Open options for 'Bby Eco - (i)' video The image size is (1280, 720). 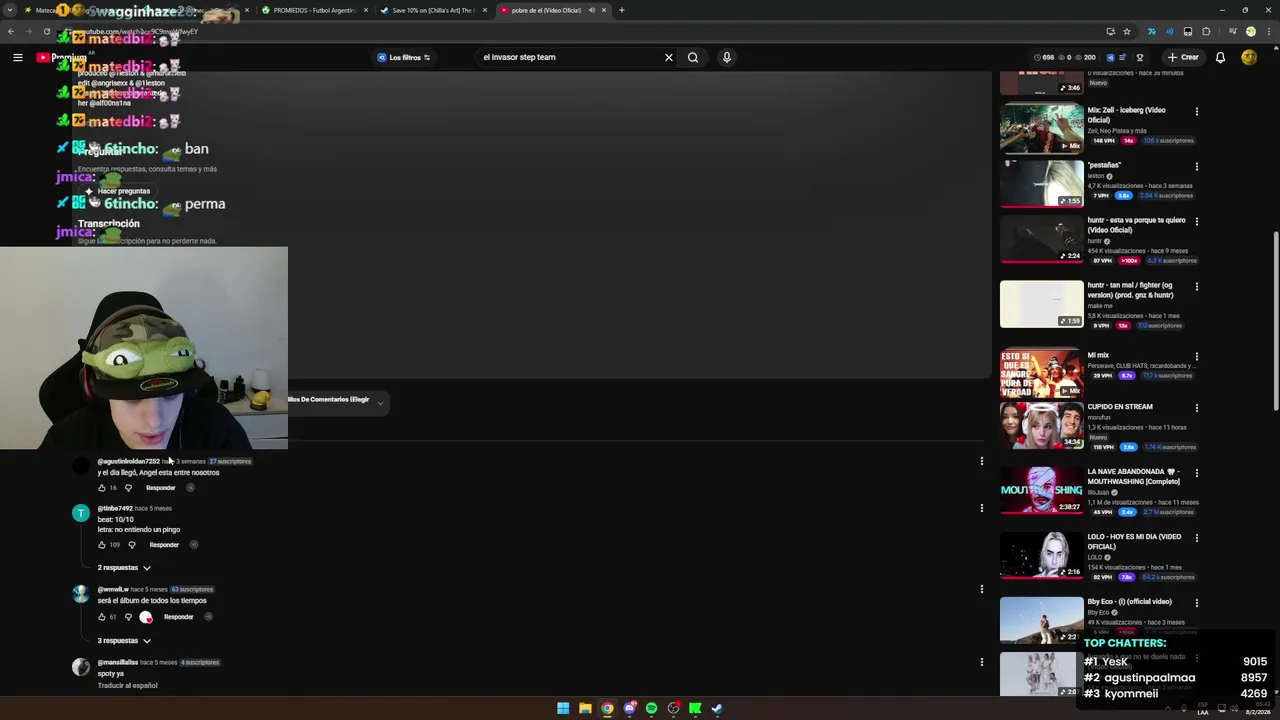tap(1197, 603)
